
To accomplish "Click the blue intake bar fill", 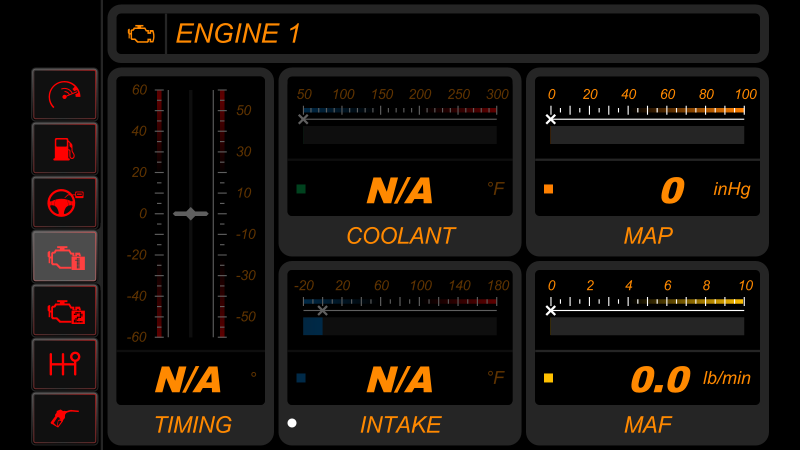I will [313, 327].
